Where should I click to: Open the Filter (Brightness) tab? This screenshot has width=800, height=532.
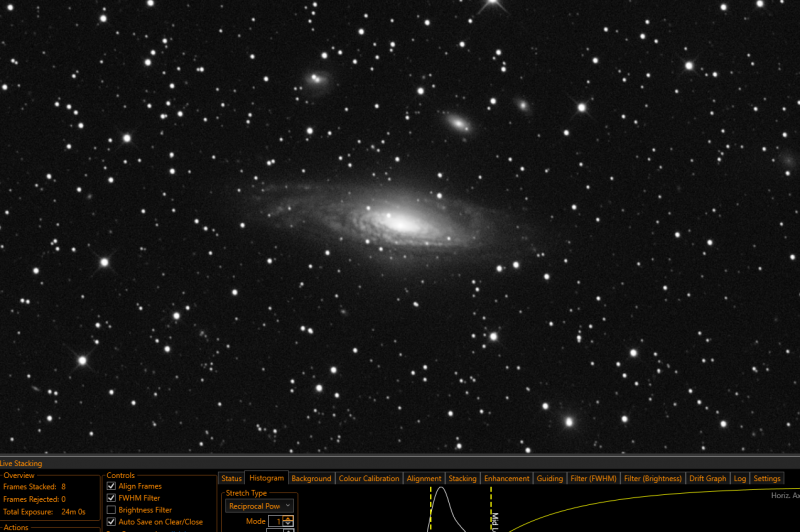(x=653, y=478)
